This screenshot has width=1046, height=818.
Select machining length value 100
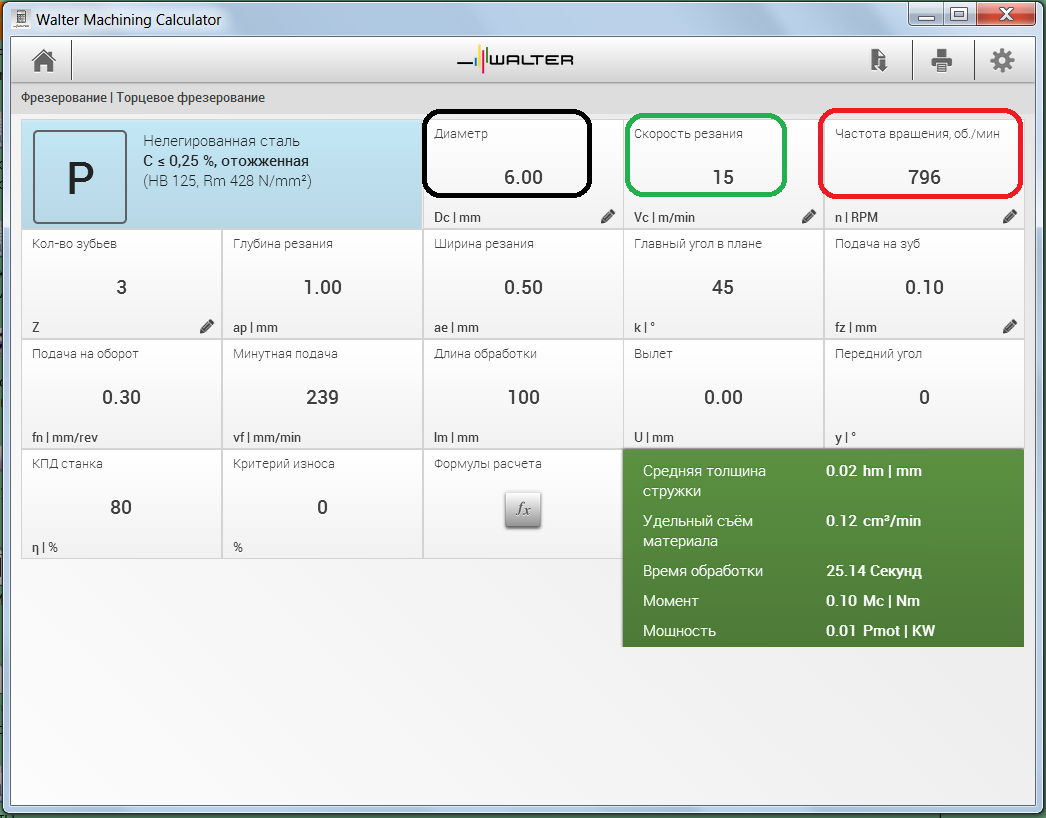tap(523, 397)
